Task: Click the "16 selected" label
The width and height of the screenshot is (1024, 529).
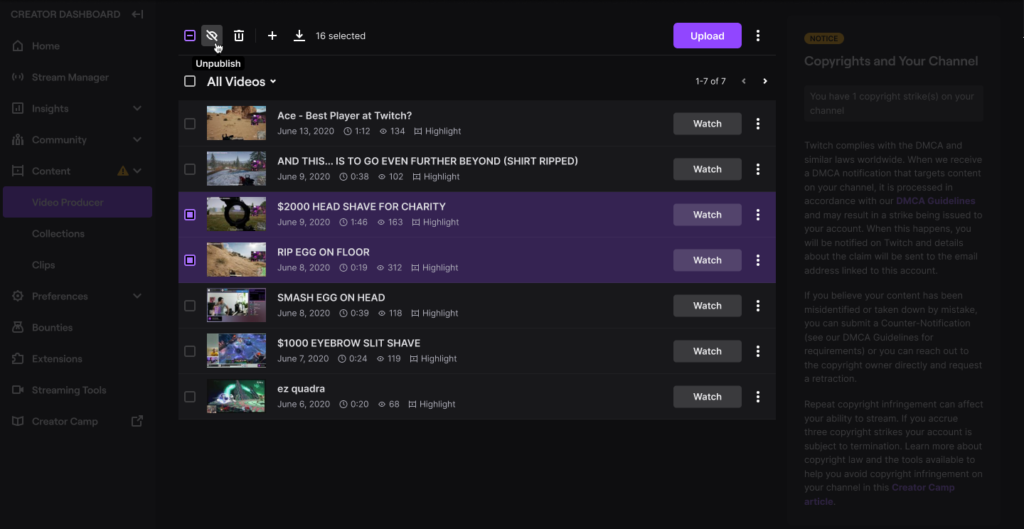Action: coord(340,36)
